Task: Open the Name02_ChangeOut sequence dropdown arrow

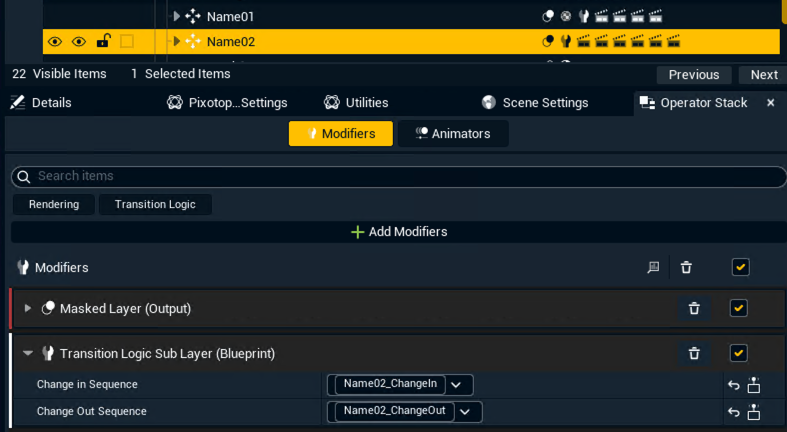Action: point(465,412)
